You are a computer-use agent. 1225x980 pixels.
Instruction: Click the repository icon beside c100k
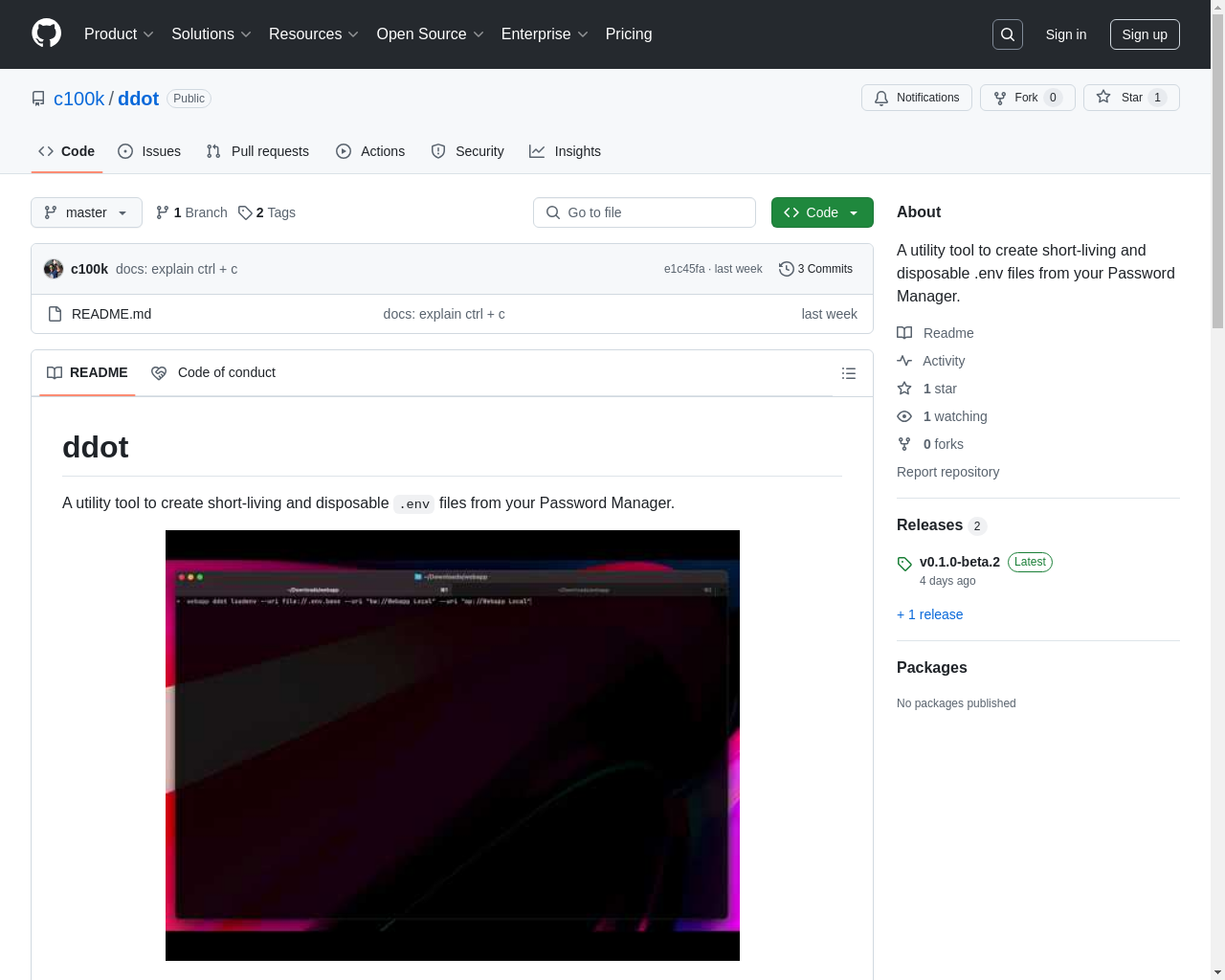tap(38, 99)
